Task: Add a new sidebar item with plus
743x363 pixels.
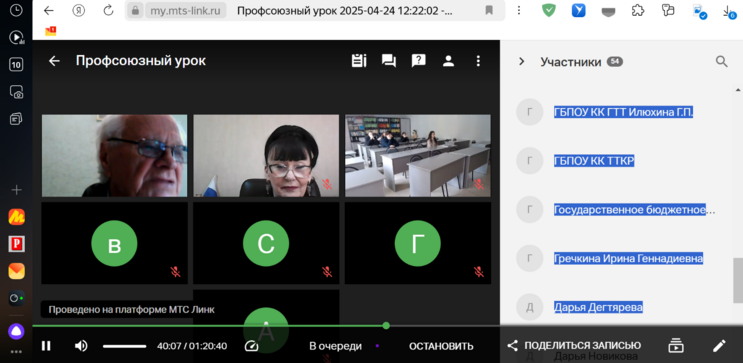Action: [x=16, y=190]
